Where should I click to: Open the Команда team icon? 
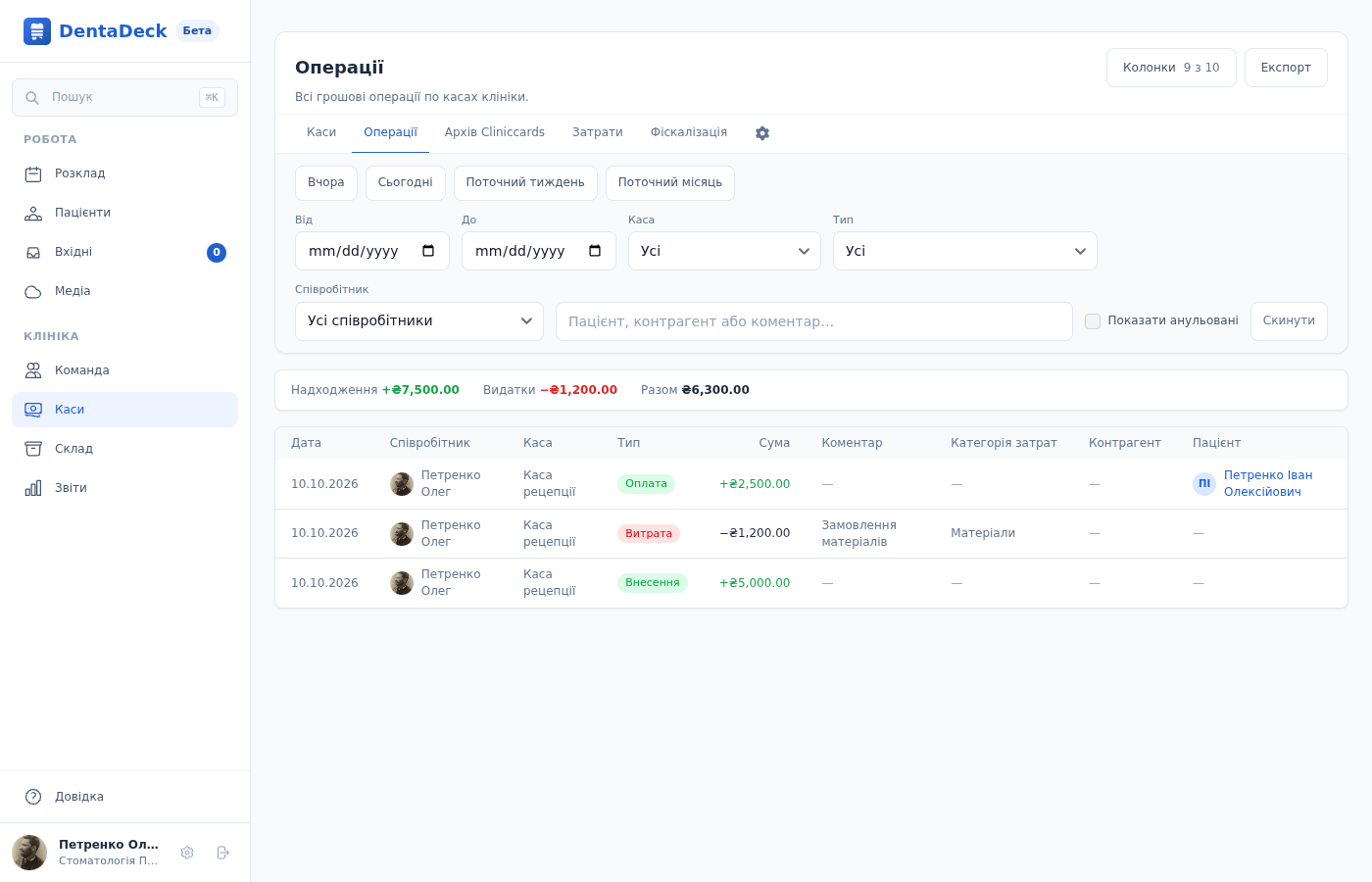pyautogui.click(x=33, y=370)
